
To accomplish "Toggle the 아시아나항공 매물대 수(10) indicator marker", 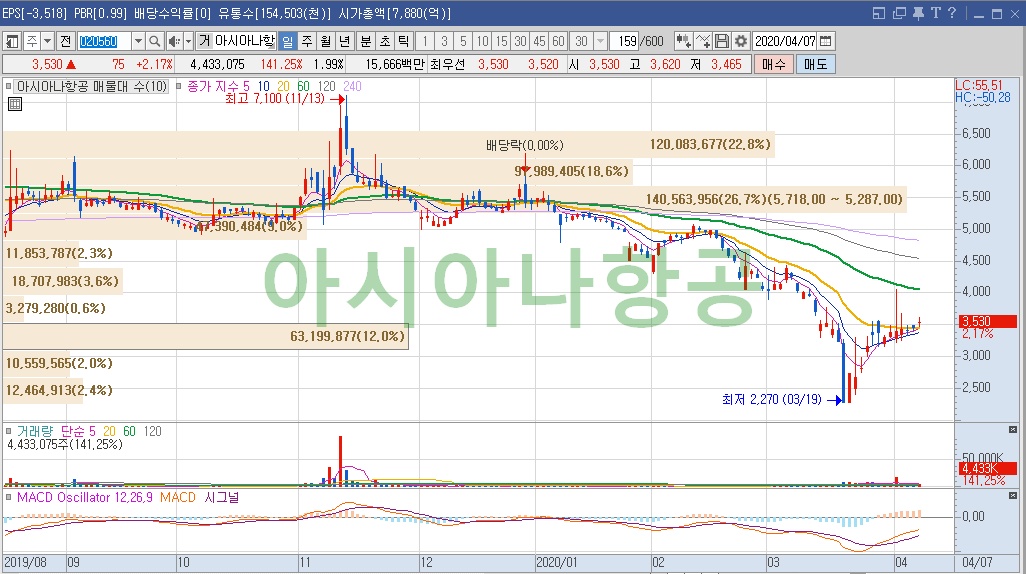I will coord(9,86).
